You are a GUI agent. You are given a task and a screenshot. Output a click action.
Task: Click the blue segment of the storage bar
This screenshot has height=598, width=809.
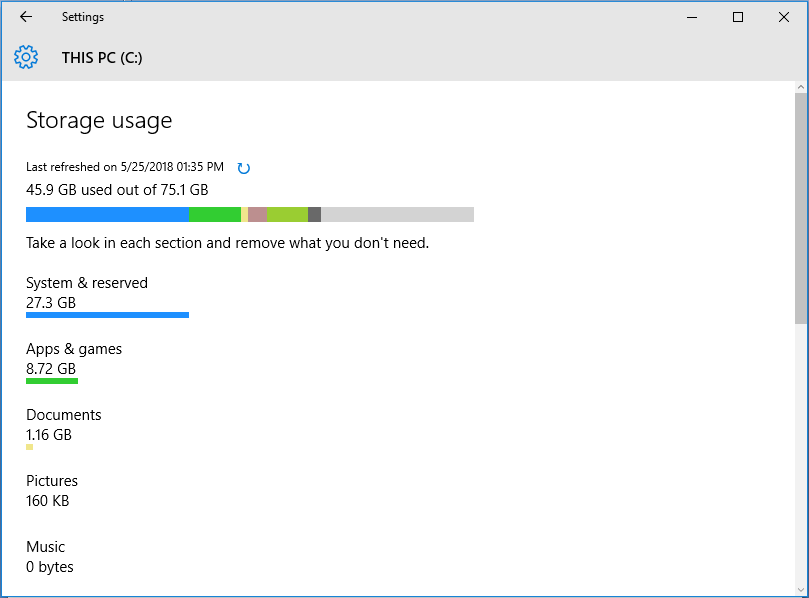point(107,215)
